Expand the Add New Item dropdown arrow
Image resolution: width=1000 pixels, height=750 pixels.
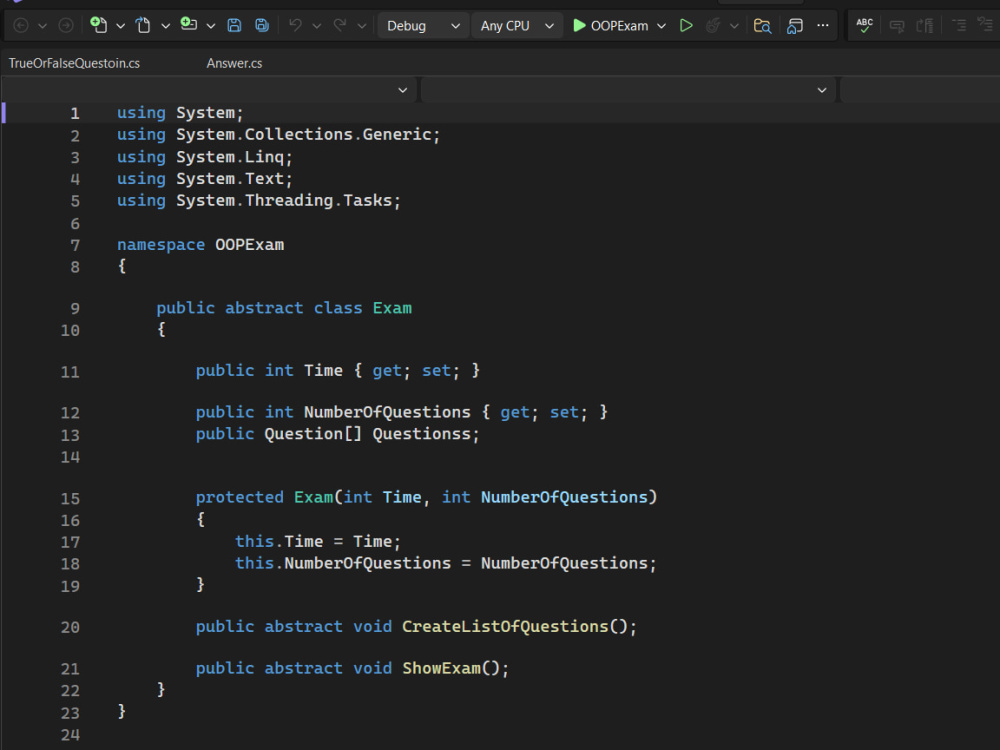(210, 26)
